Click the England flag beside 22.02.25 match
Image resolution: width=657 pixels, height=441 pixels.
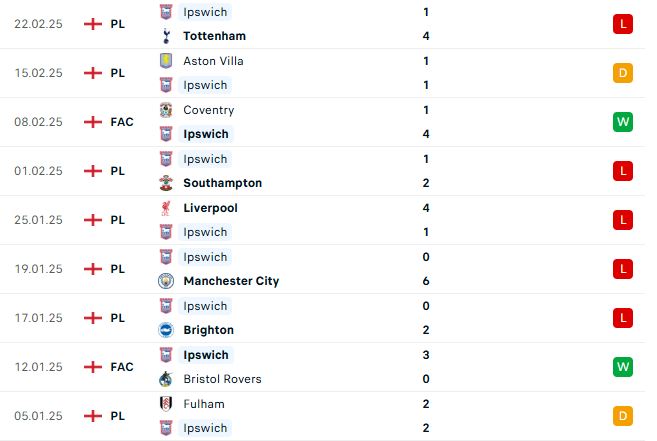(x=93, y=24)
